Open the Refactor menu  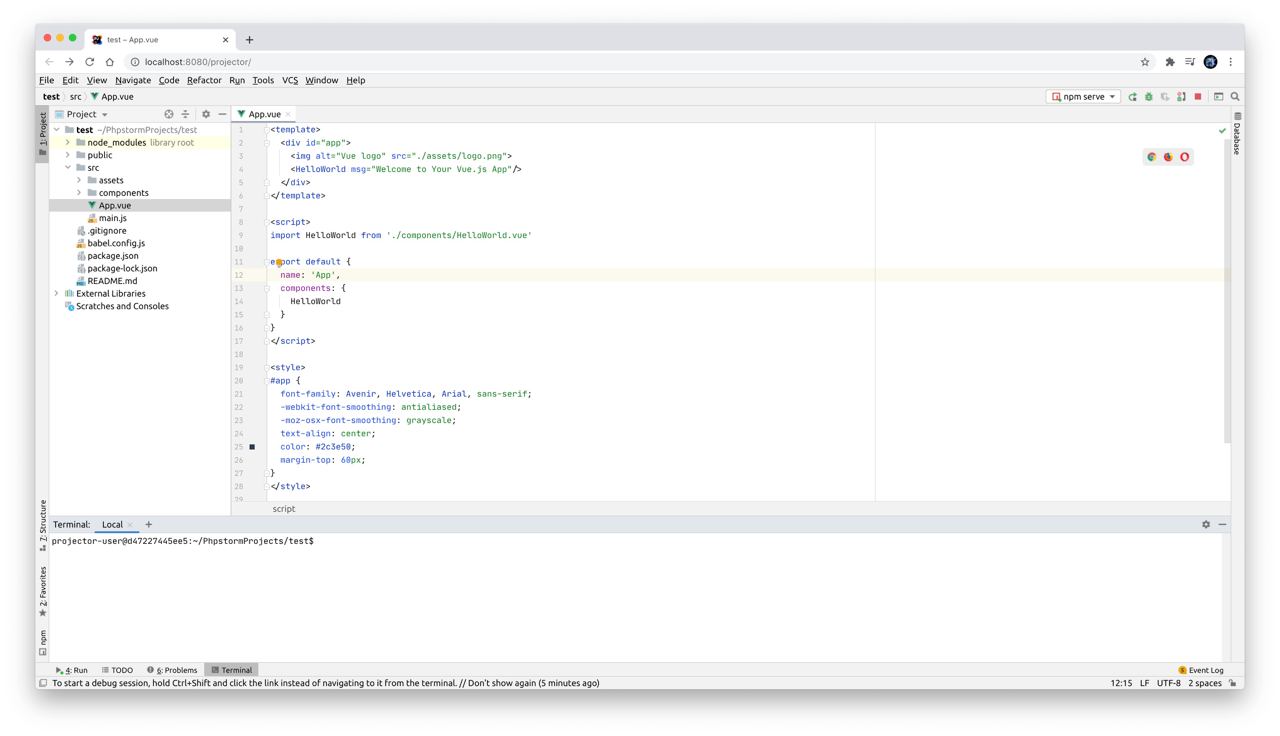[204, 80]
